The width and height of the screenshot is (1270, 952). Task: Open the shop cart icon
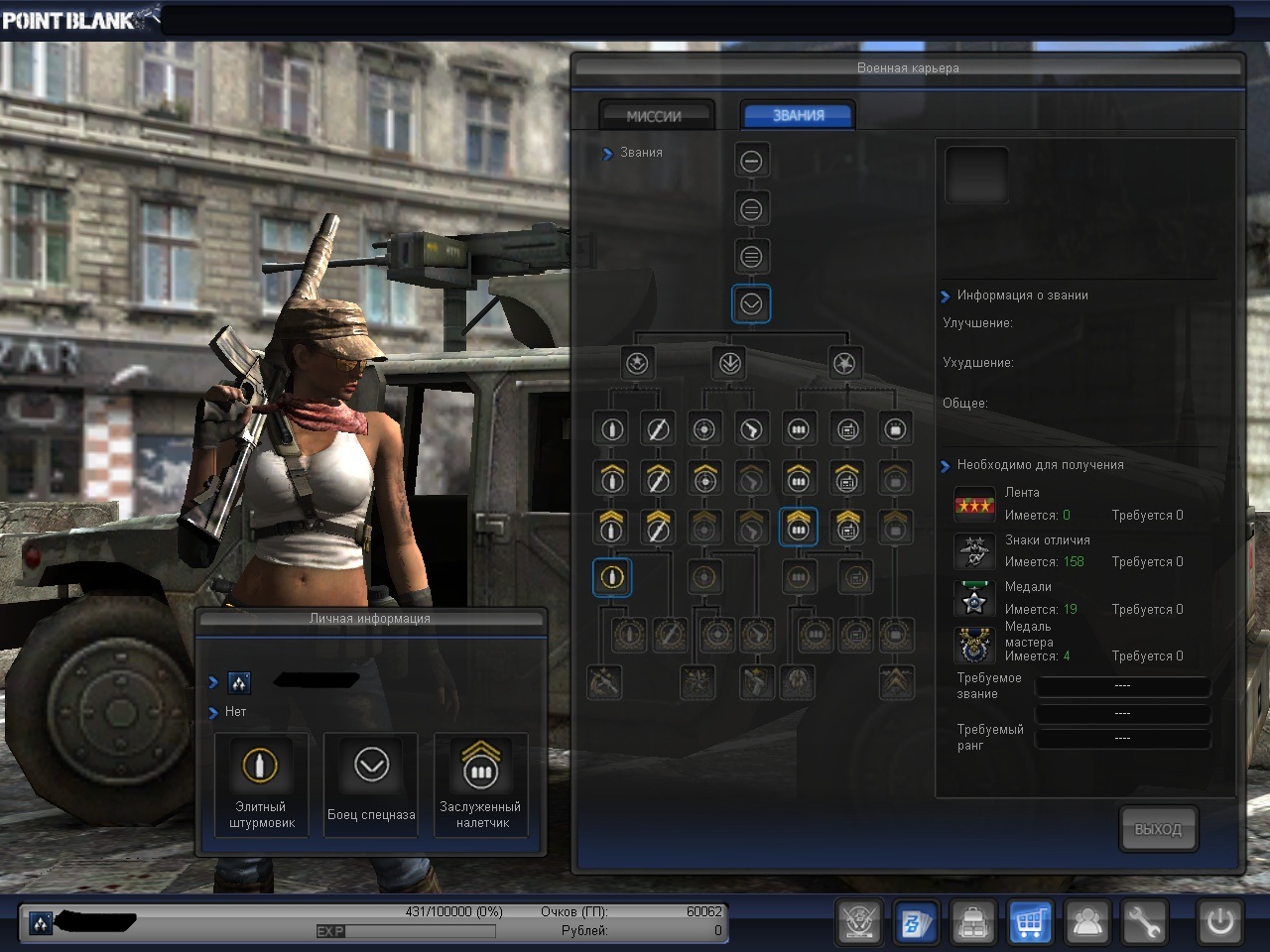click(1029, 922)
